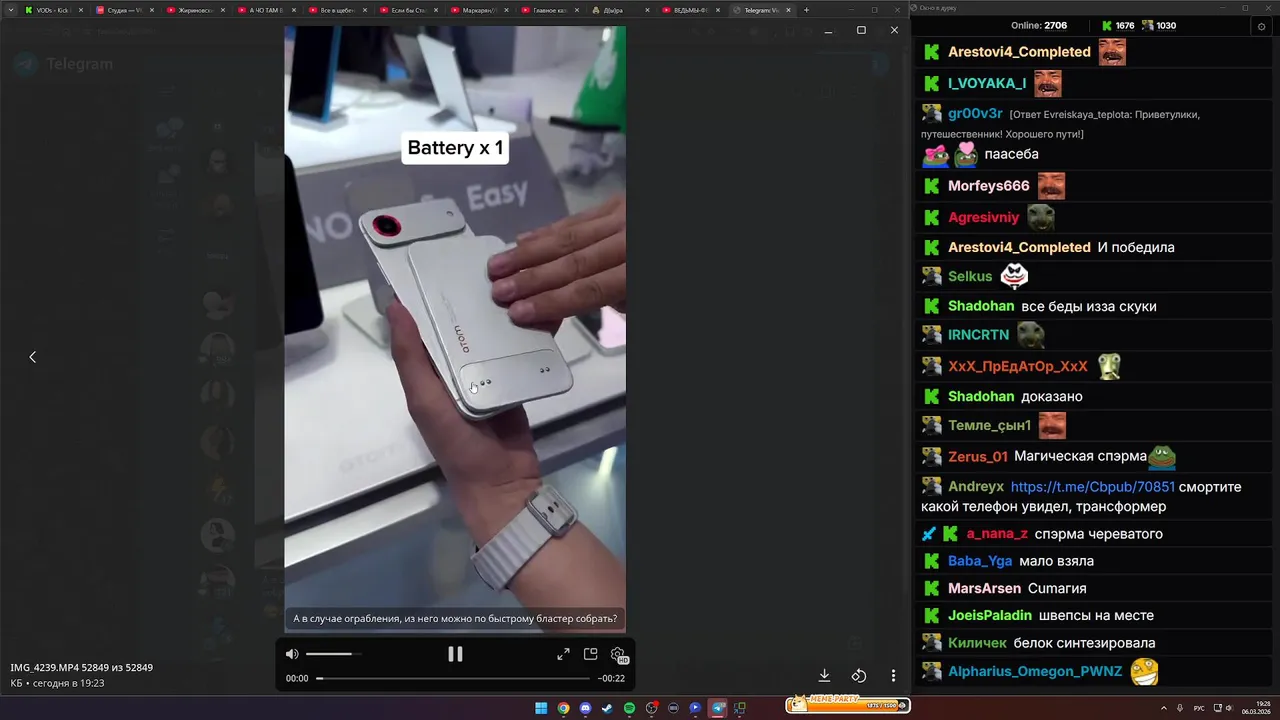This screenshot has height=720, width=1280.
Task: Open the browser tab search dropdown
Action: click(9, 10)
